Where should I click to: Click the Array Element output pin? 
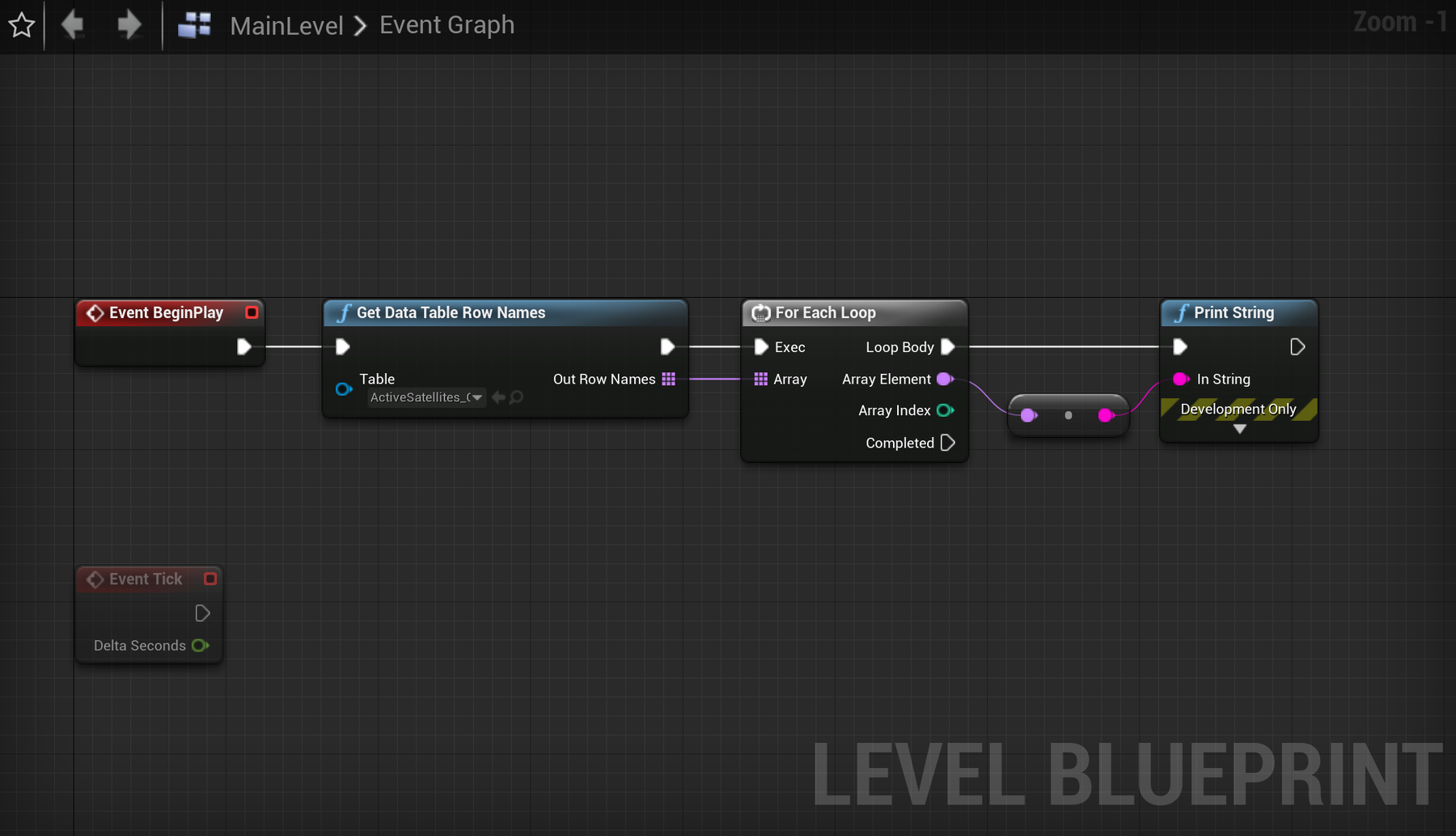tap(945, 379)
